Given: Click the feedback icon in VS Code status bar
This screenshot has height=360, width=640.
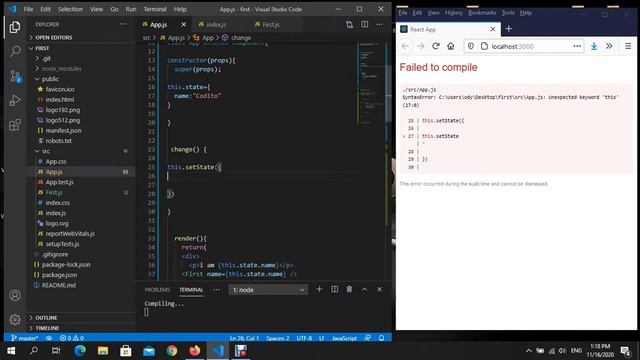Looking at the screenshot, I should [x=368, y=338].
